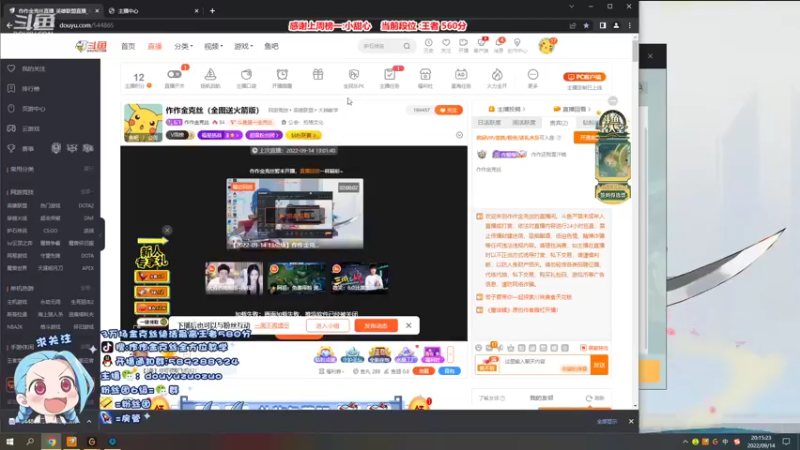The width and height of the screenshot is (800, 450).
Task: Open the gift box icon in toolbar
Action: pos(318,74)
